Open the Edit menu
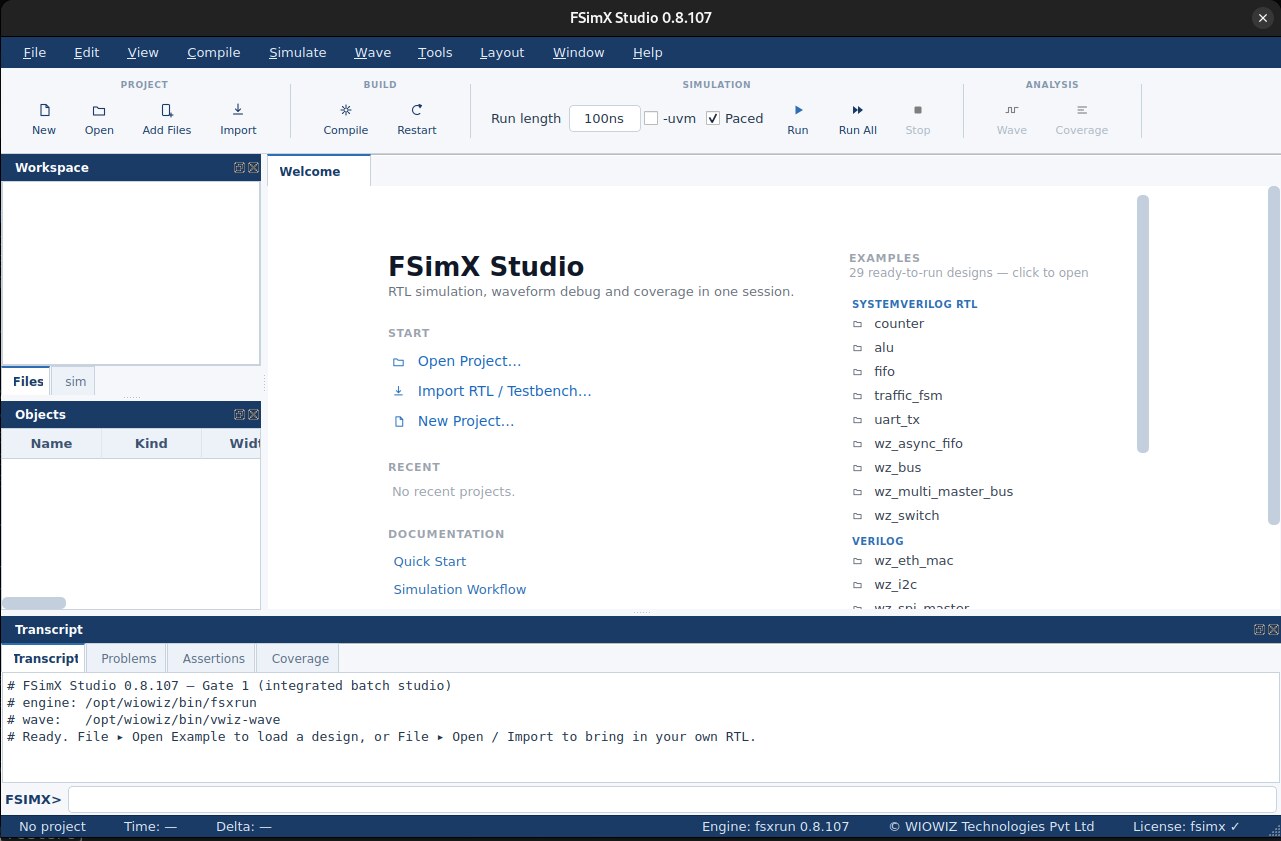This screenshot has height=841, width=1281. pyautogui.click(x=86, y=52)
